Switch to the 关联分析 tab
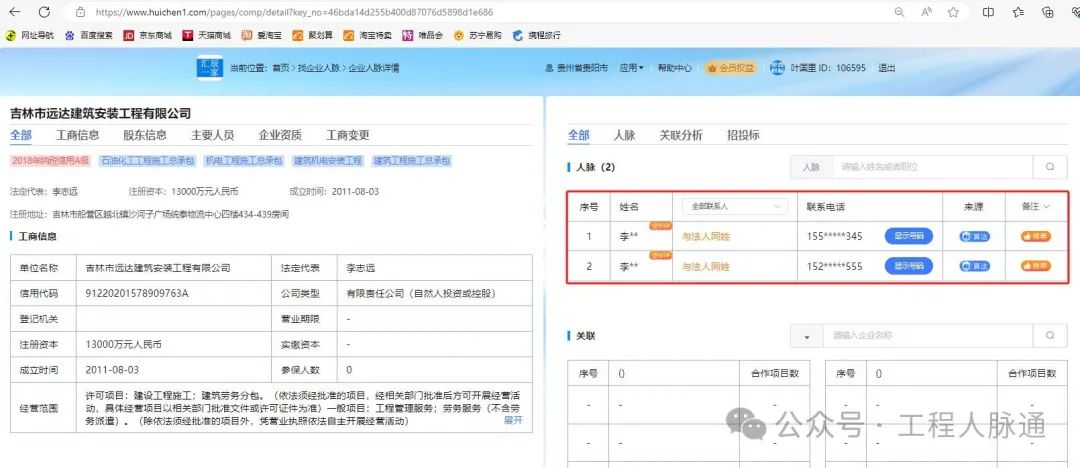1080x468 pixels. (x=681, y=135)
